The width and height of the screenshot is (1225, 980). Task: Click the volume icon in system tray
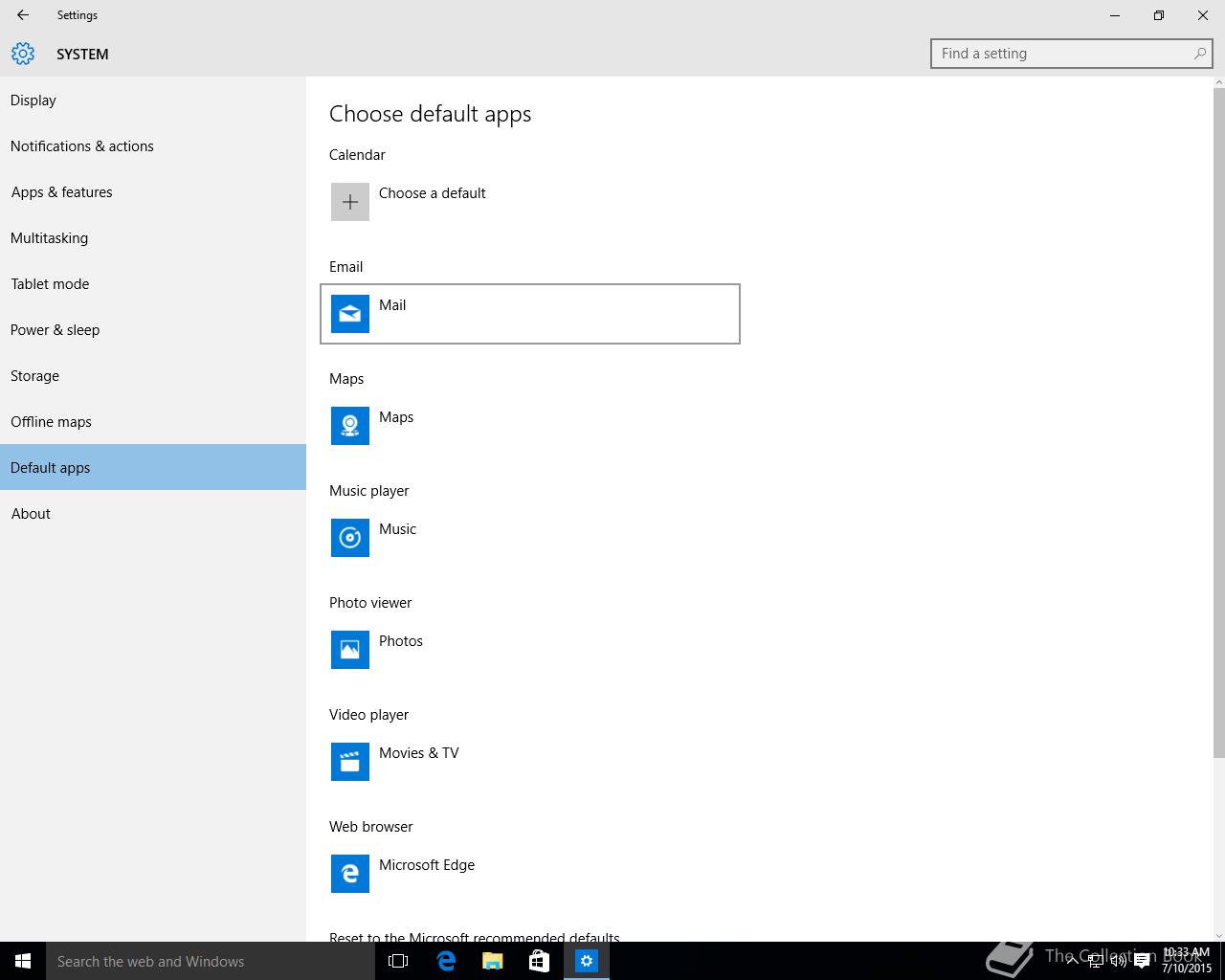[x=1118, y=961]
